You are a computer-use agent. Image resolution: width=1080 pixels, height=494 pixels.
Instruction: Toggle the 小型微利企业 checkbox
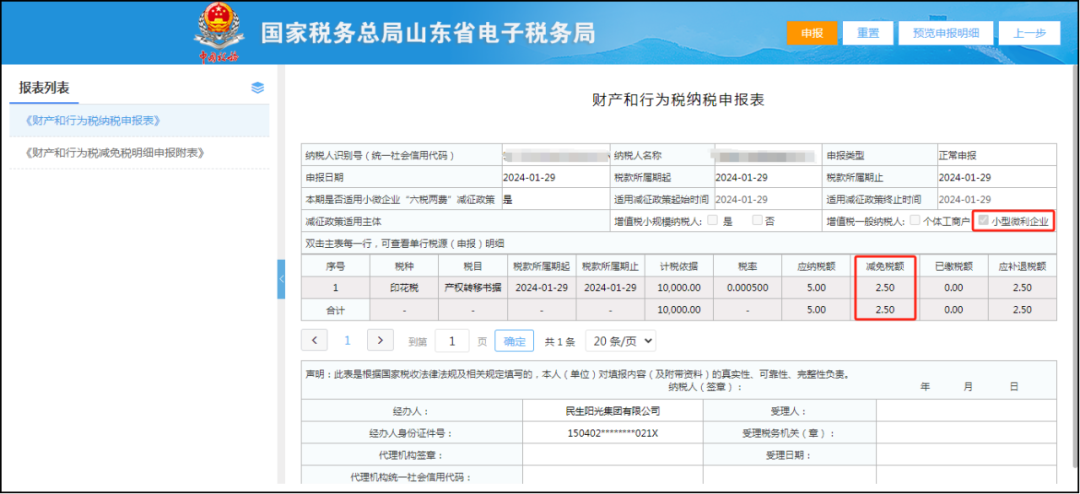983,221
